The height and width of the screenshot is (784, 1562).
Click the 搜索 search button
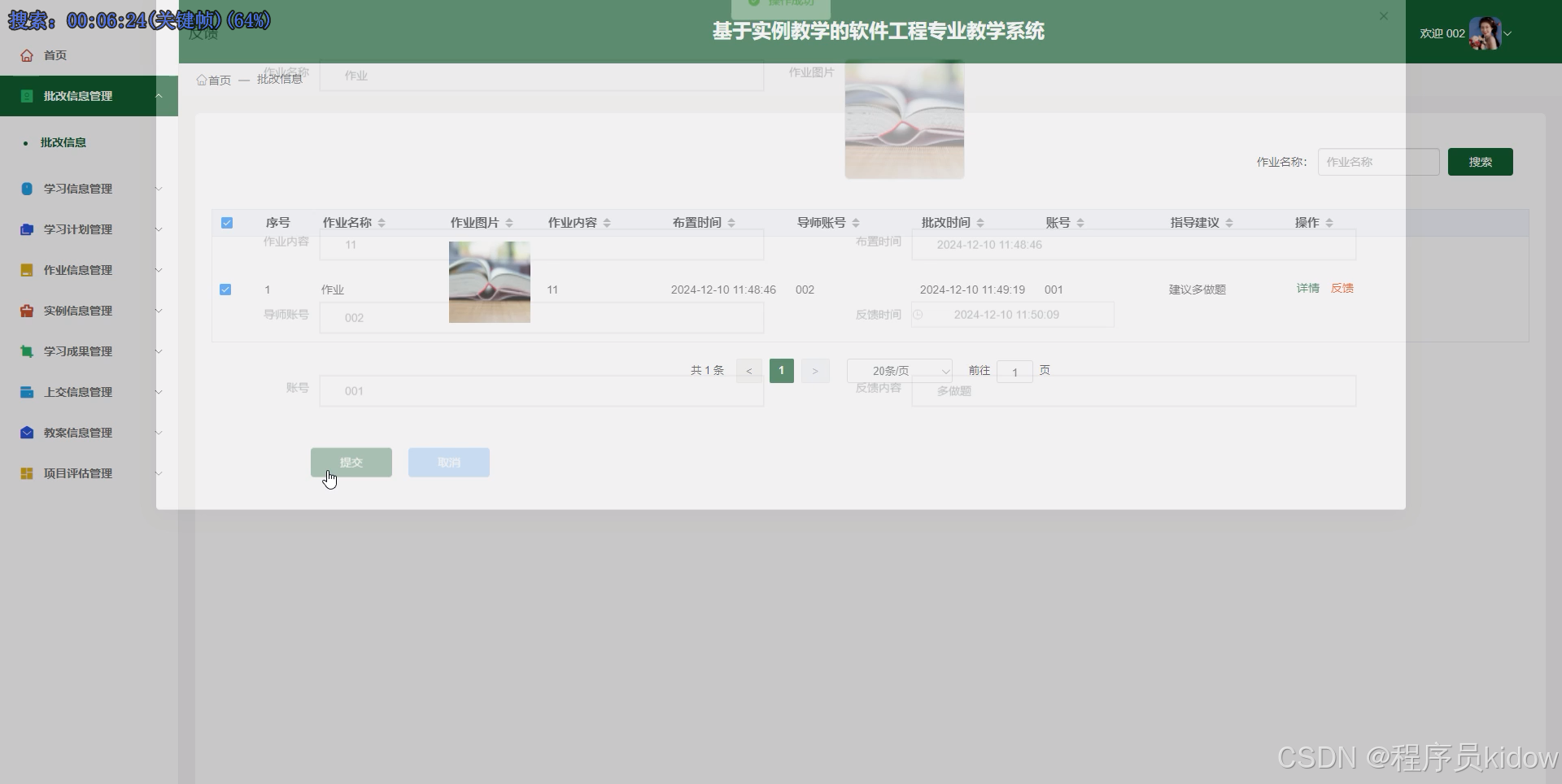(x=1481, y=162)
